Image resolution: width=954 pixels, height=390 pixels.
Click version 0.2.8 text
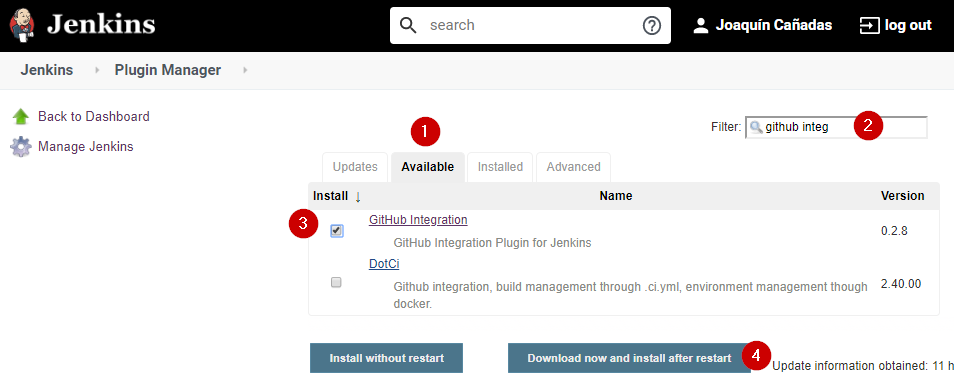click(x=894, y=231)
